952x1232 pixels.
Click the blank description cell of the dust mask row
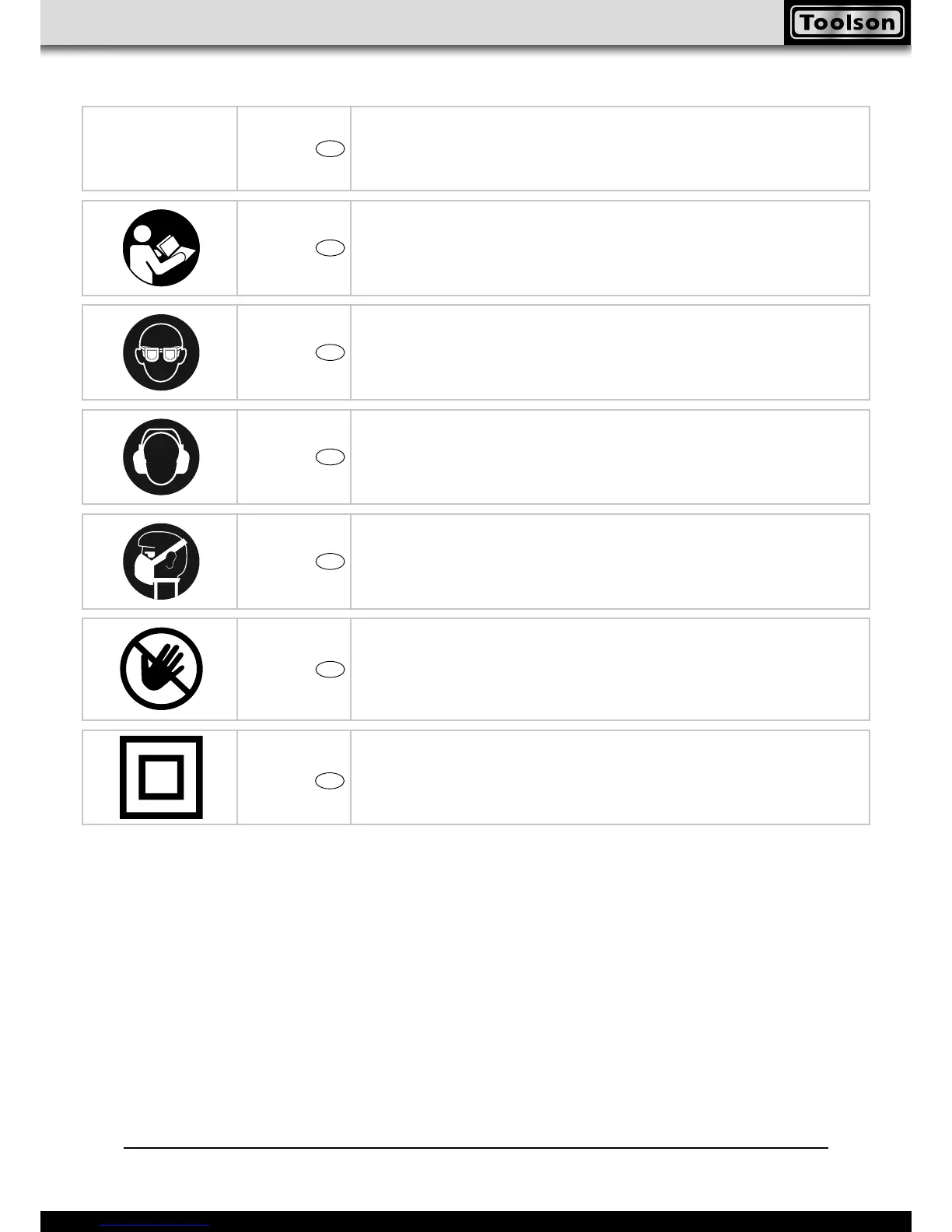(610, 562)
